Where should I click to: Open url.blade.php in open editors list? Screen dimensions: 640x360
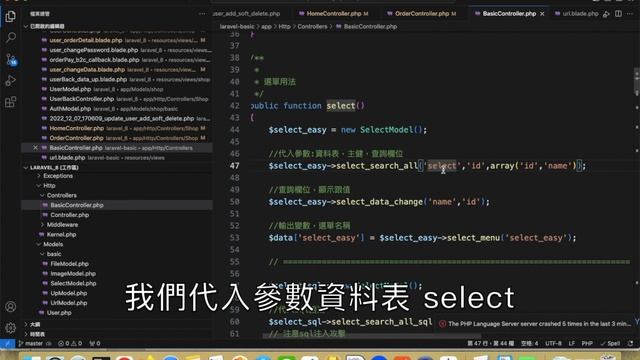[67, 158]
